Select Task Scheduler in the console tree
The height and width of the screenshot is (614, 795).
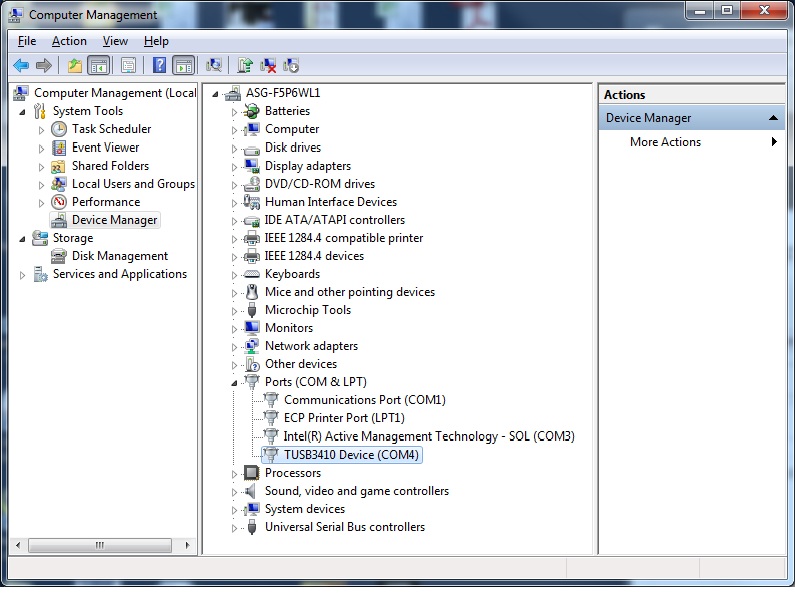click(112, 129)
